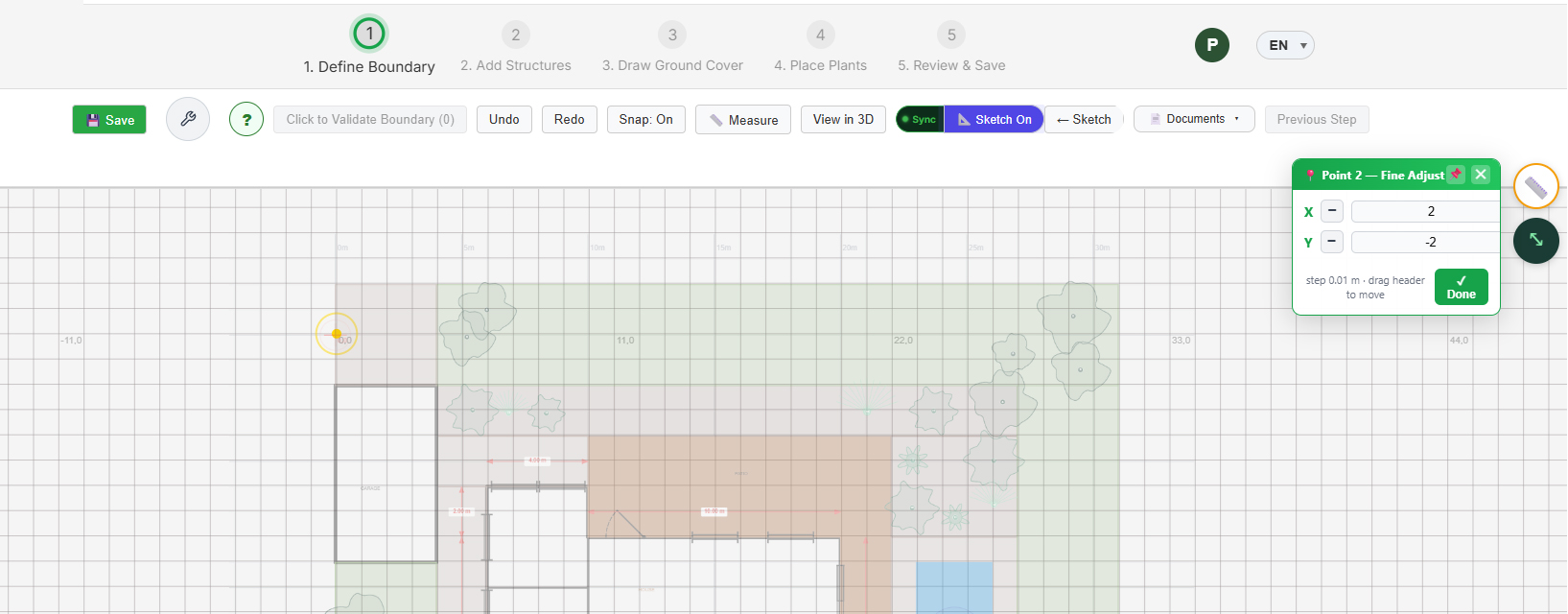Viewport: 1568px width, 614px height.
Task: Click the Y coordinate input field
Action: click(1424, 242)
